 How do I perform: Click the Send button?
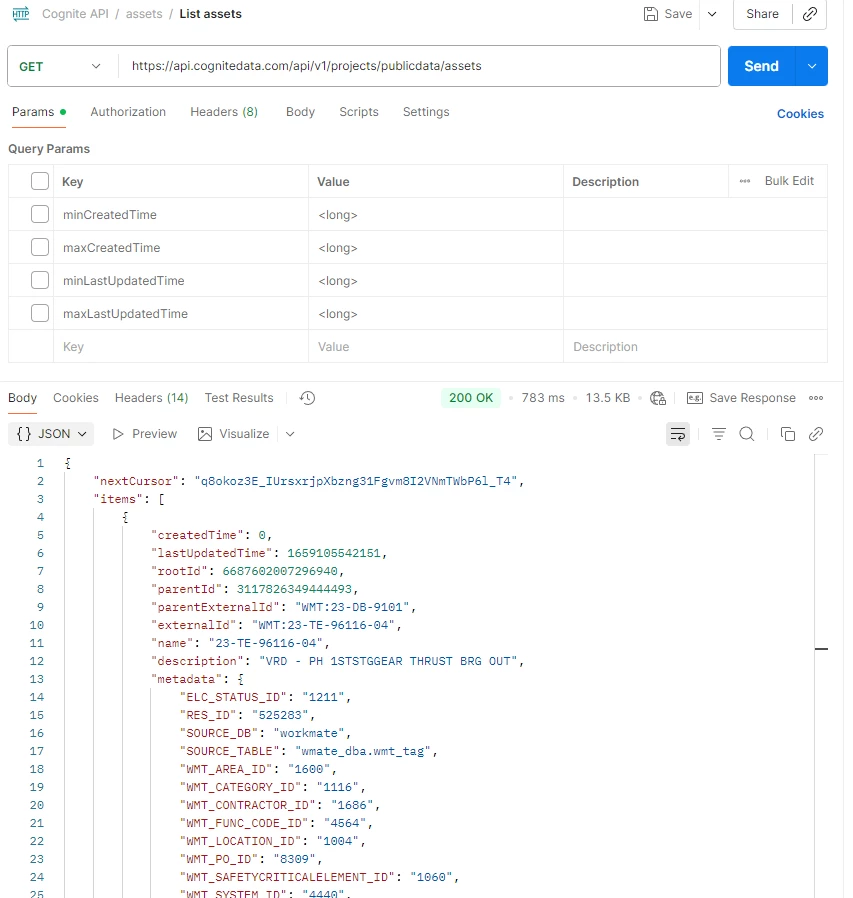(x=761, y=66)
